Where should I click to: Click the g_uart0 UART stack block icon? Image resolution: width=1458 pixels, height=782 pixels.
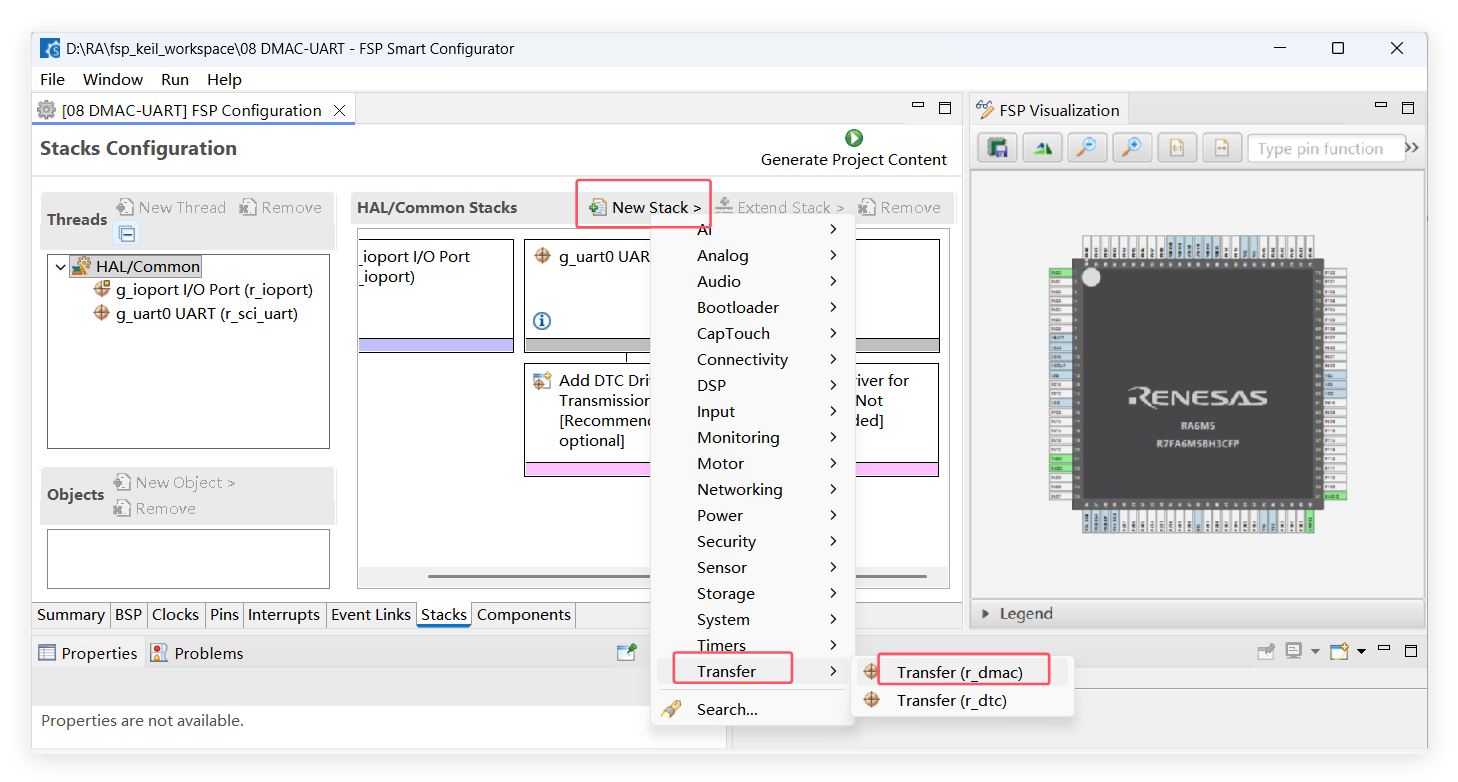click(542, 256)
